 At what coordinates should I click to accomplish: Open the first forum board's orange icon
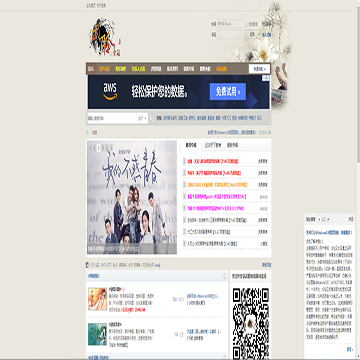[x=97, y=299]
